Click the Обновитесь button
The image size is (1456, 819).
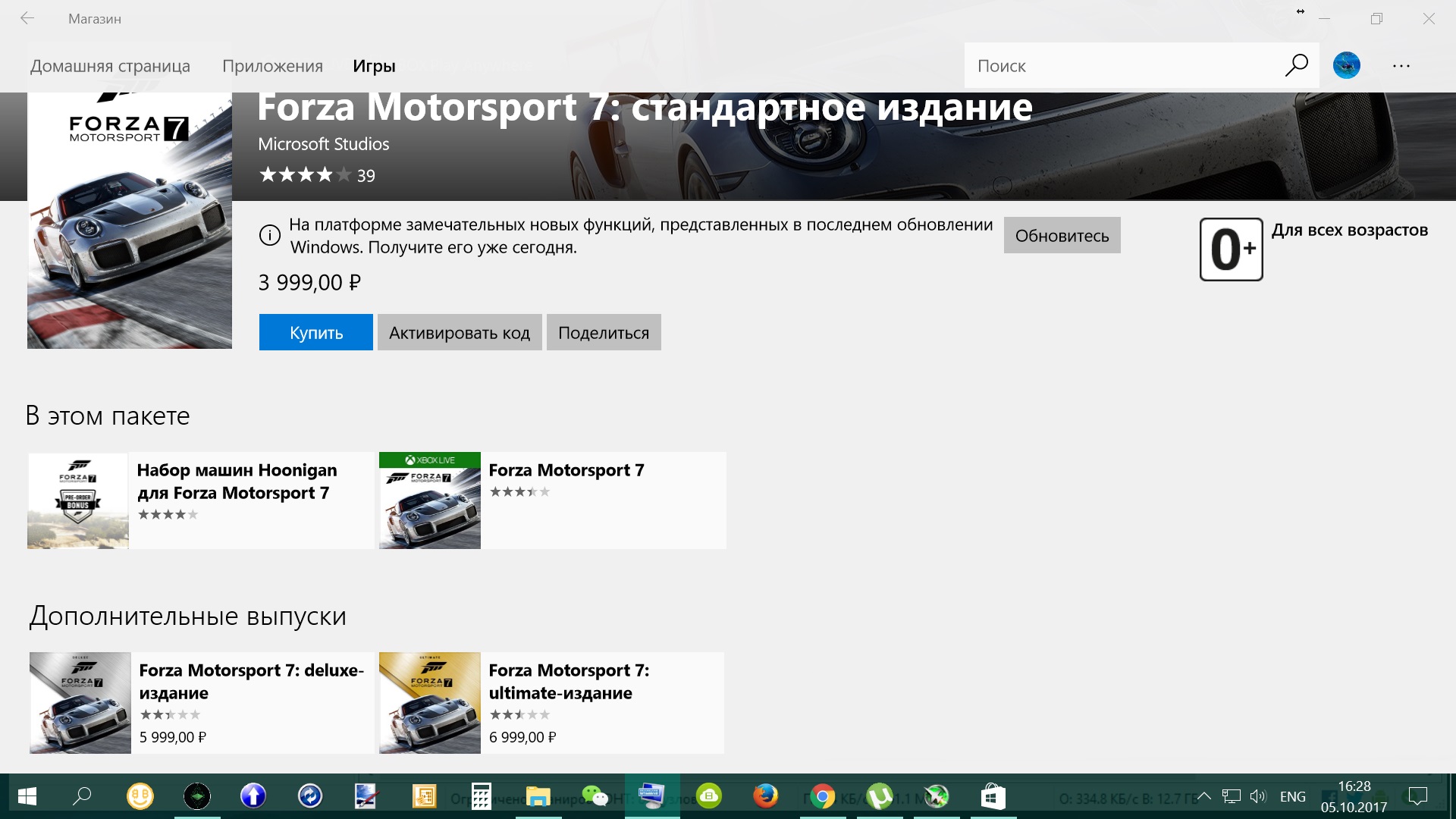click(1062, 235)
